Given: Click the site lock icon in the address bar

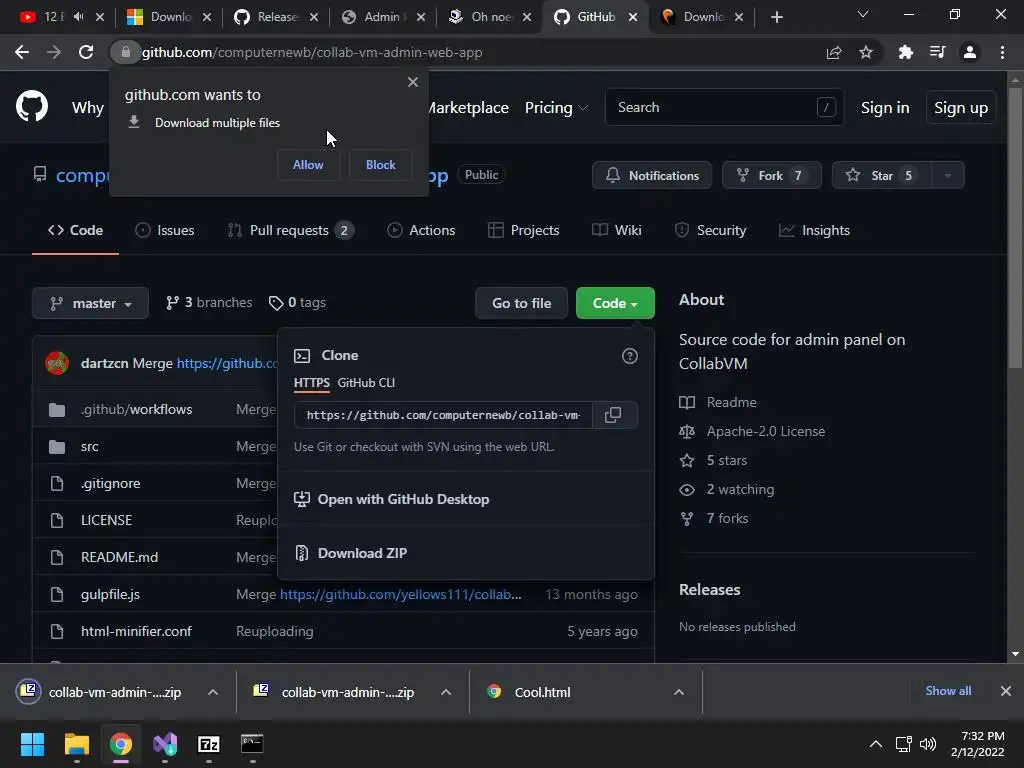Looking at the screenshot, I should point(125,52).
